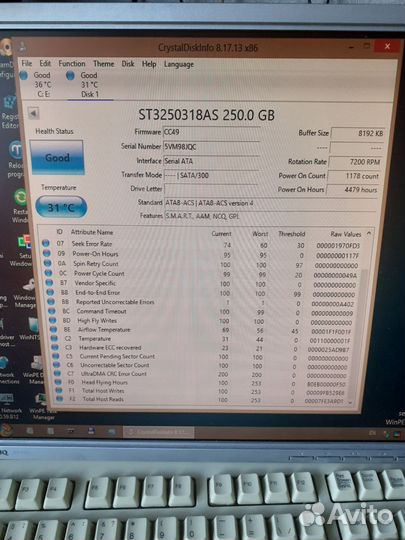
Task: Click status circle beside Total Host Reads
Action: coord(60,399)
